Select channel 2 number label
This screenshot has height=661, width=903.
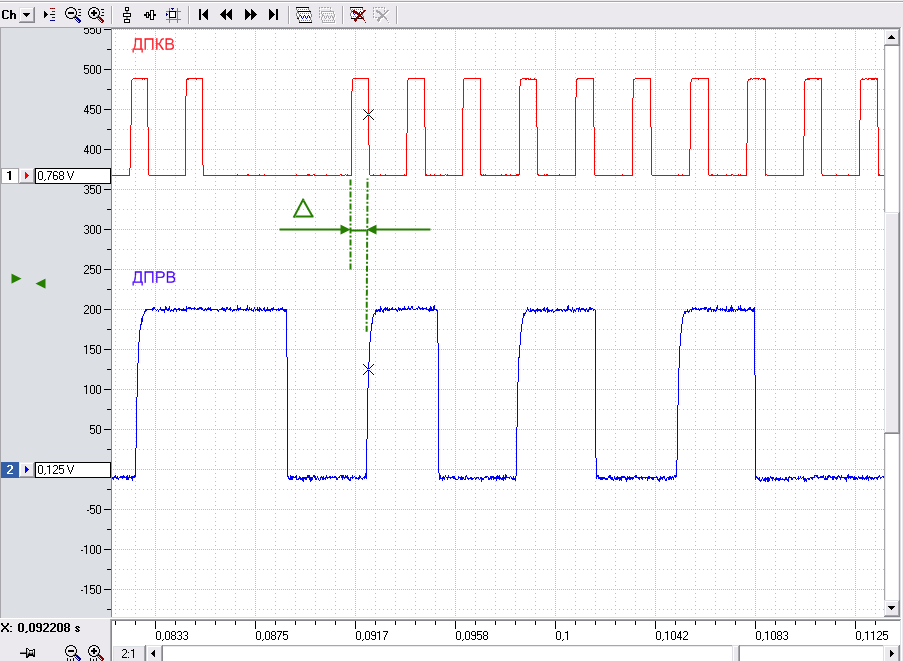click(9, 470)
